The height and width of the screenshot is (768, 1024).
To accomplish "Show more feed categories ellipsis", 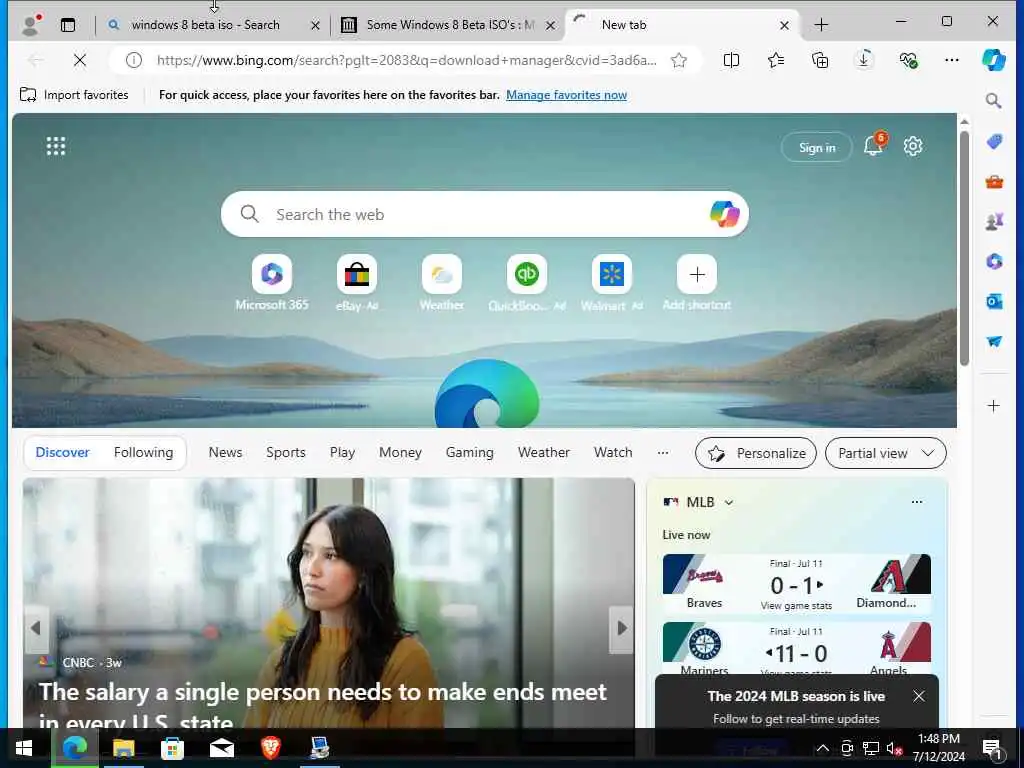I will coord(663,452).
